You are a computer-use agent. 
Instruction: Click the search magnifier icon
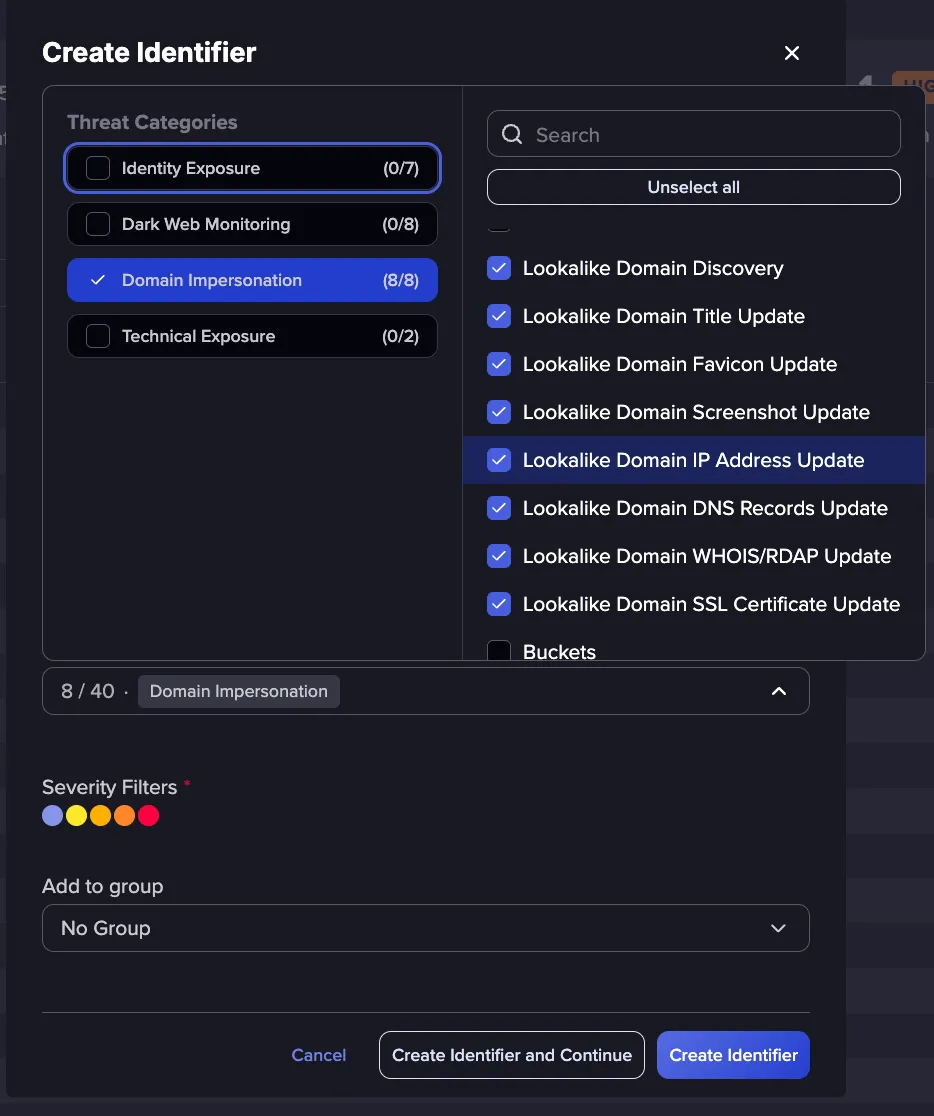[x=512, y=134]
